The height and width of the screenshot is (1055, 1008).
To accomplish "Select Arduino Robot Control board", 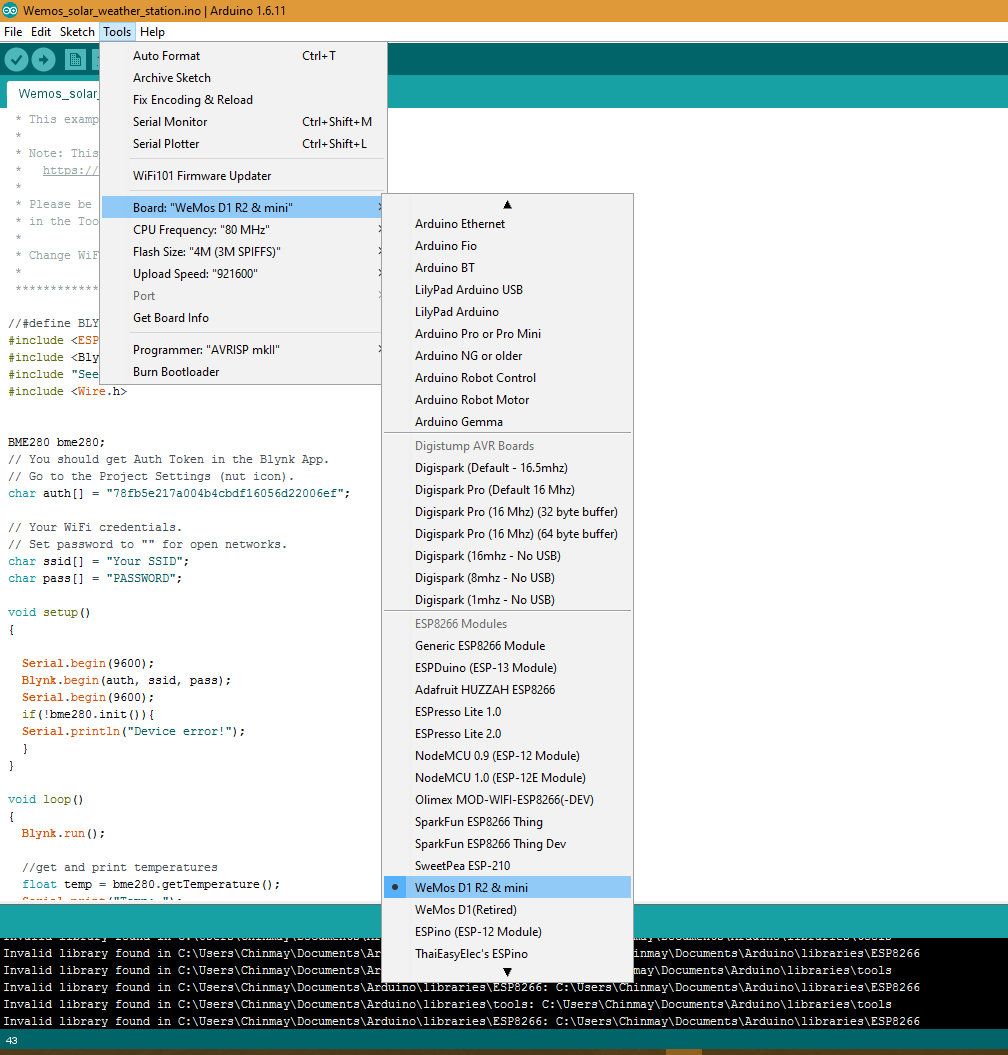I will click(x=507, y=377).
